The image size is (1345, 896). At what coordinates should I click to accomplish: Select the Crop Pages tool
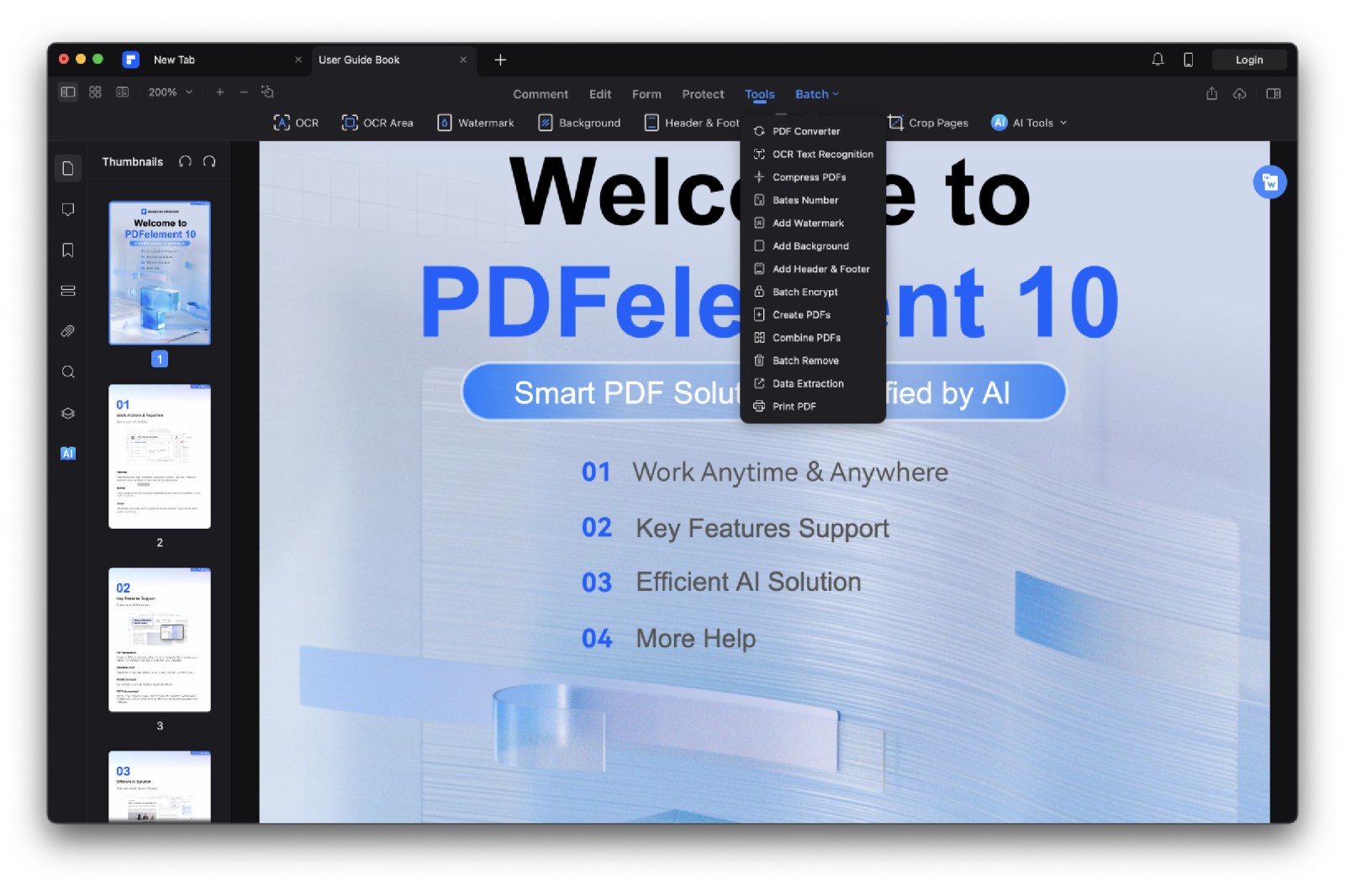coord(928,123)
